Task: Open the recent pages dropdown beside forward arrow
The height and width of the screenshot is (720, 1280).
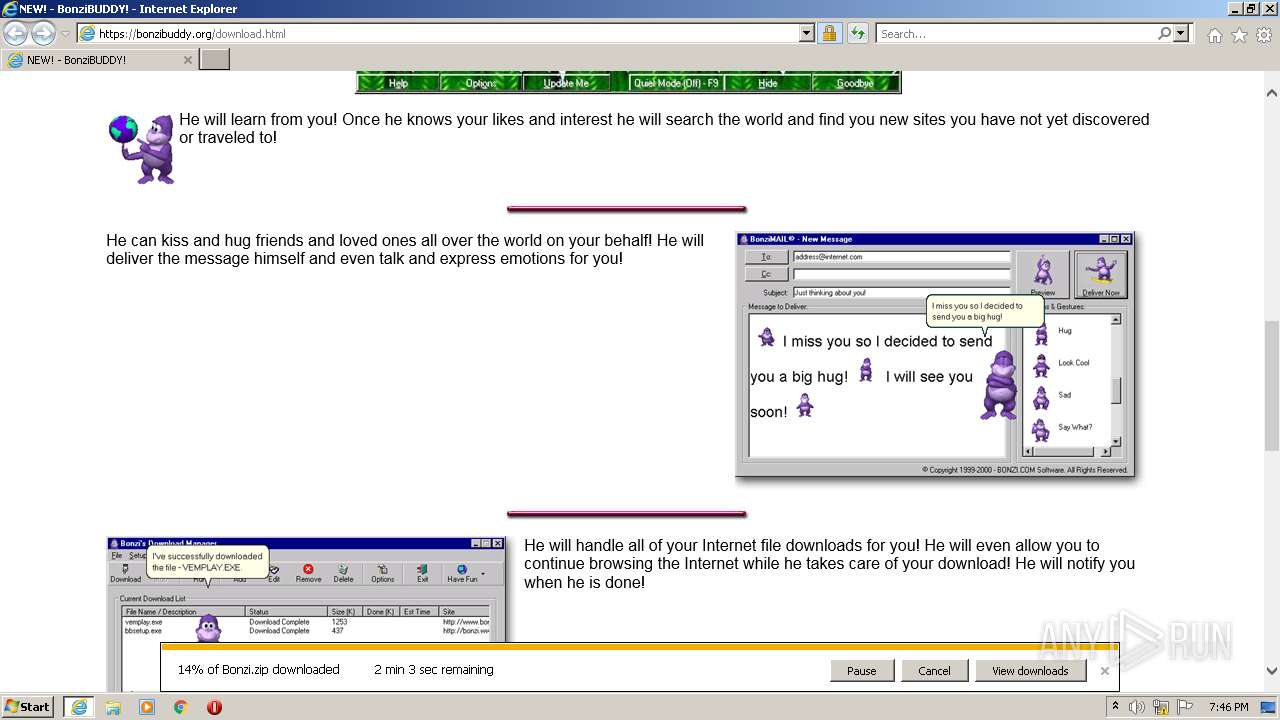Action: pos(65,34)
